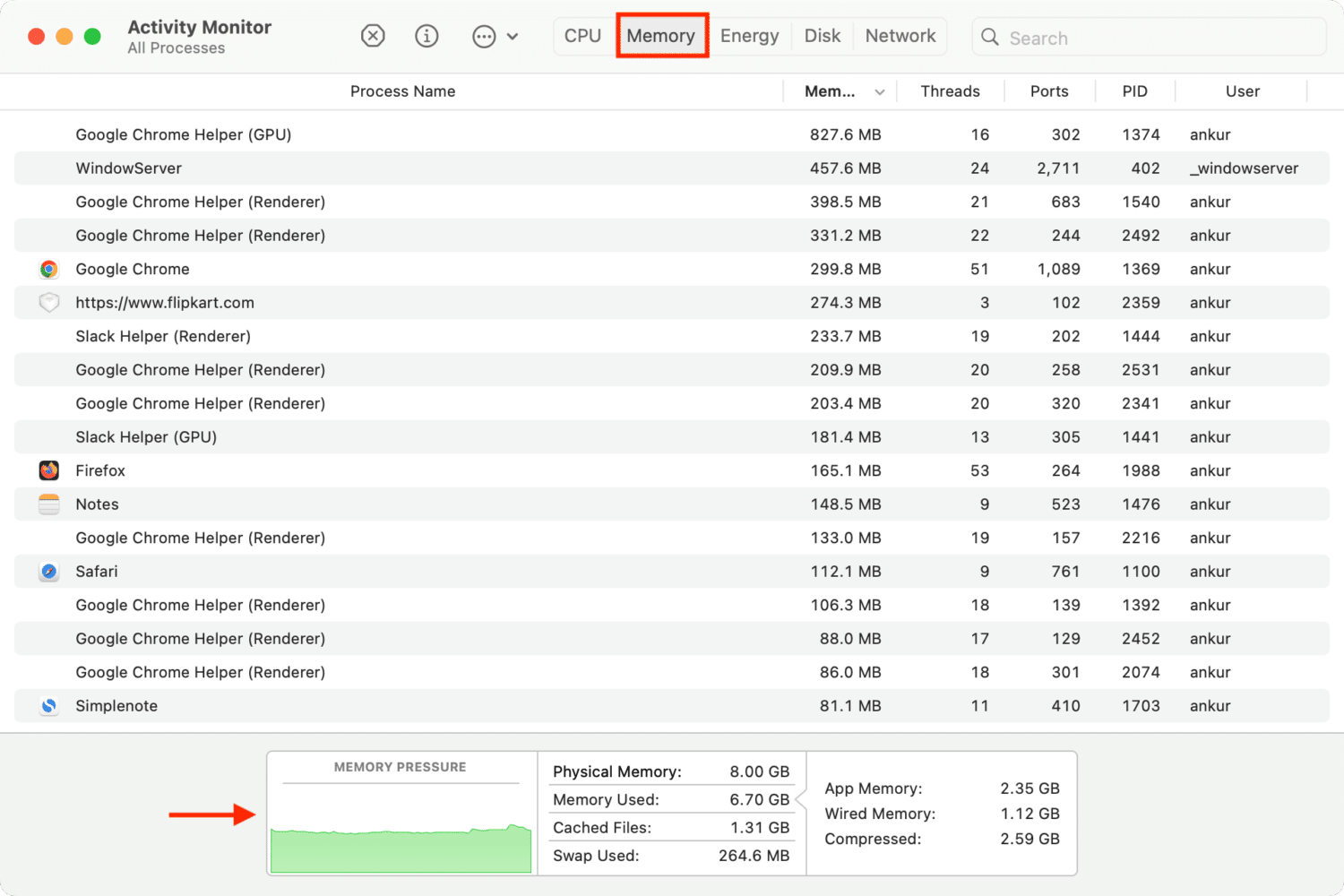Click the Safari compass icon
The height and width of the screenshot is (896, 1344).
tap(49, 572)
